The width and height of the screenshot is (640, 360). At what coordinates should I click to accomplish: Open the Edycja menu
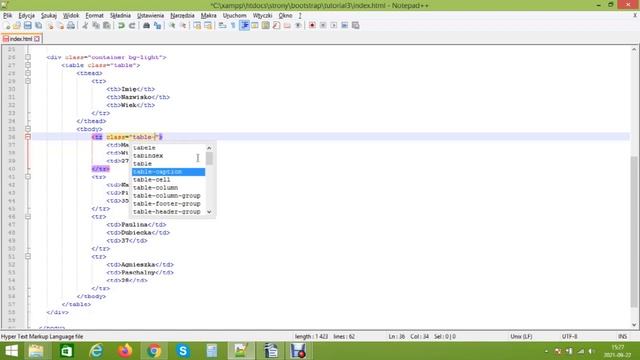click(x=27, y=16)
